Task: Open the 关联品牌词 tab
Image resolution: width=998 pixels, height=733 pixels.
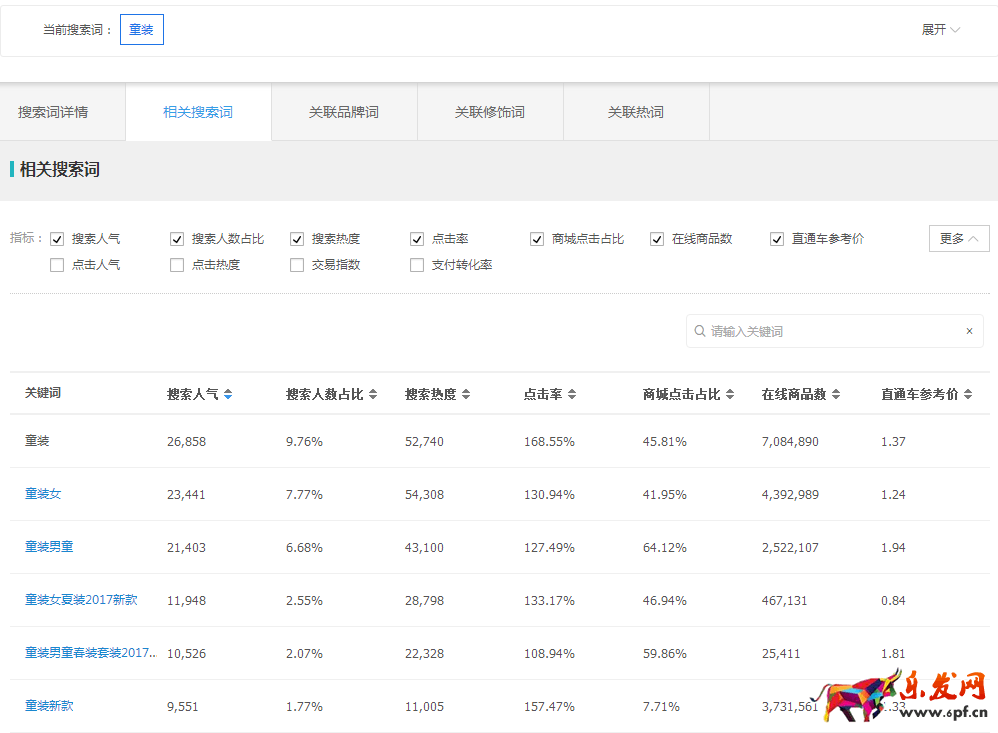Action: 344,112
